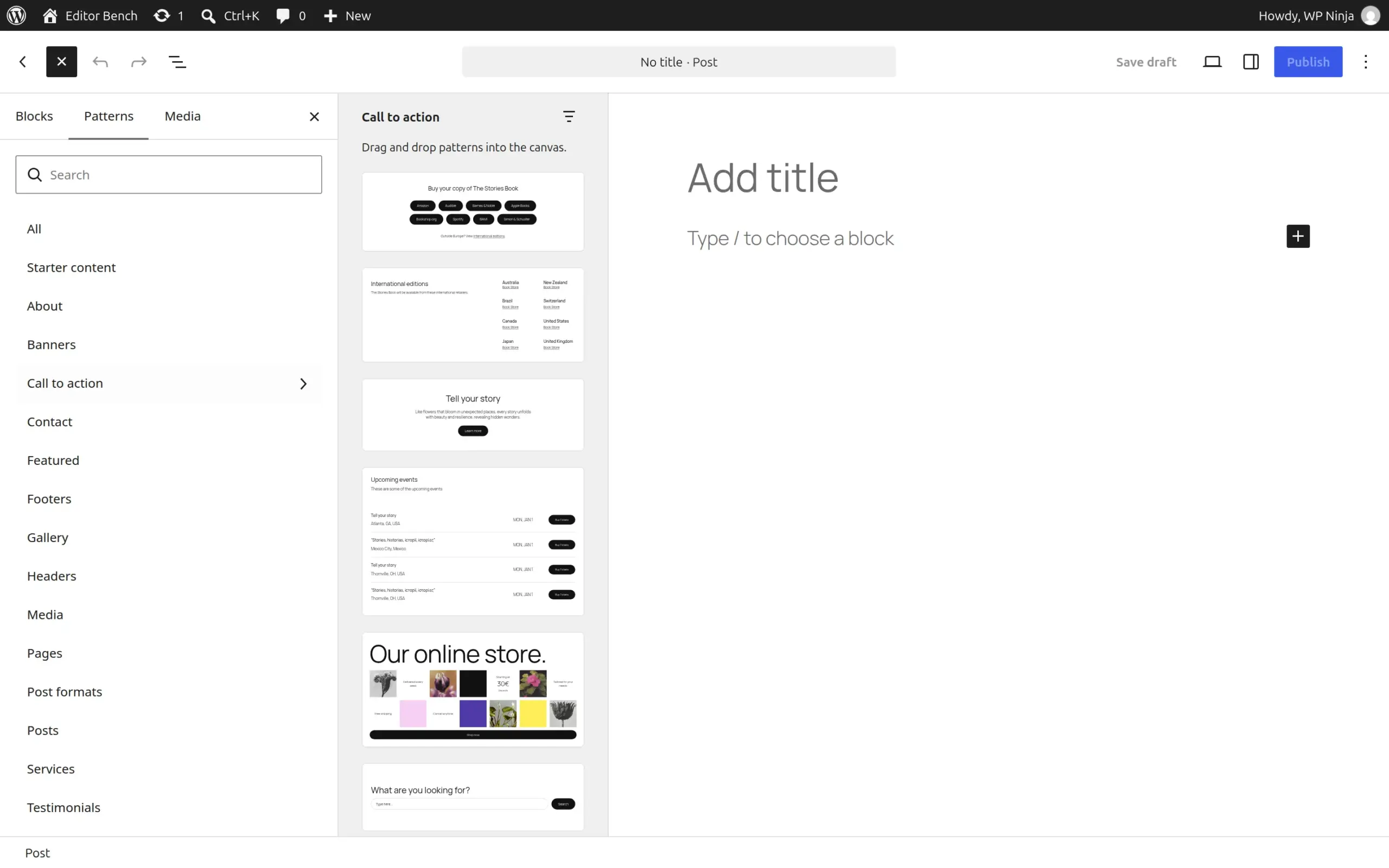Insert the 'What are you looking for?' pattern
The image size is (1389, 868).
[473, 797]
